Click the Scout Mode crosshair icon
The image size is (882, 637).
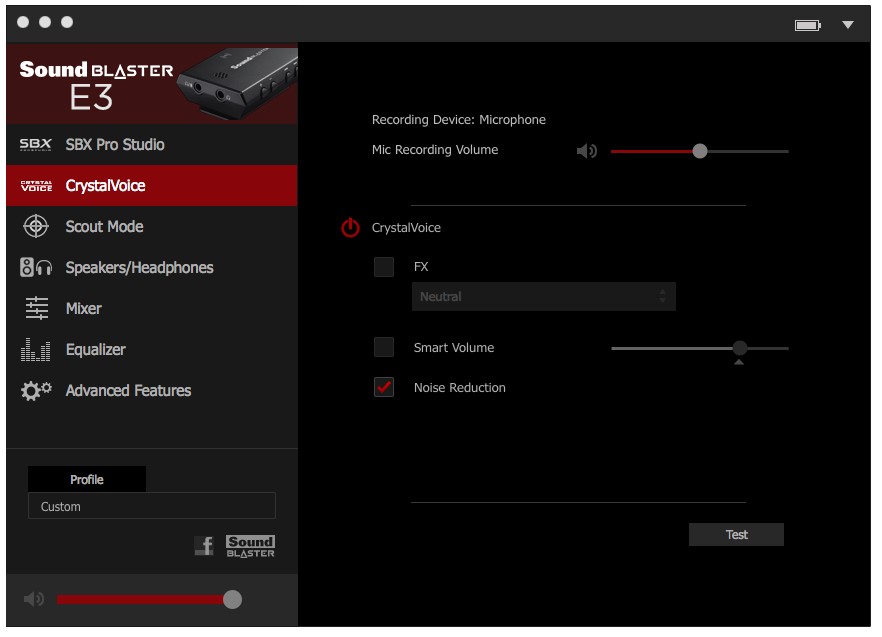coord(36,227)
